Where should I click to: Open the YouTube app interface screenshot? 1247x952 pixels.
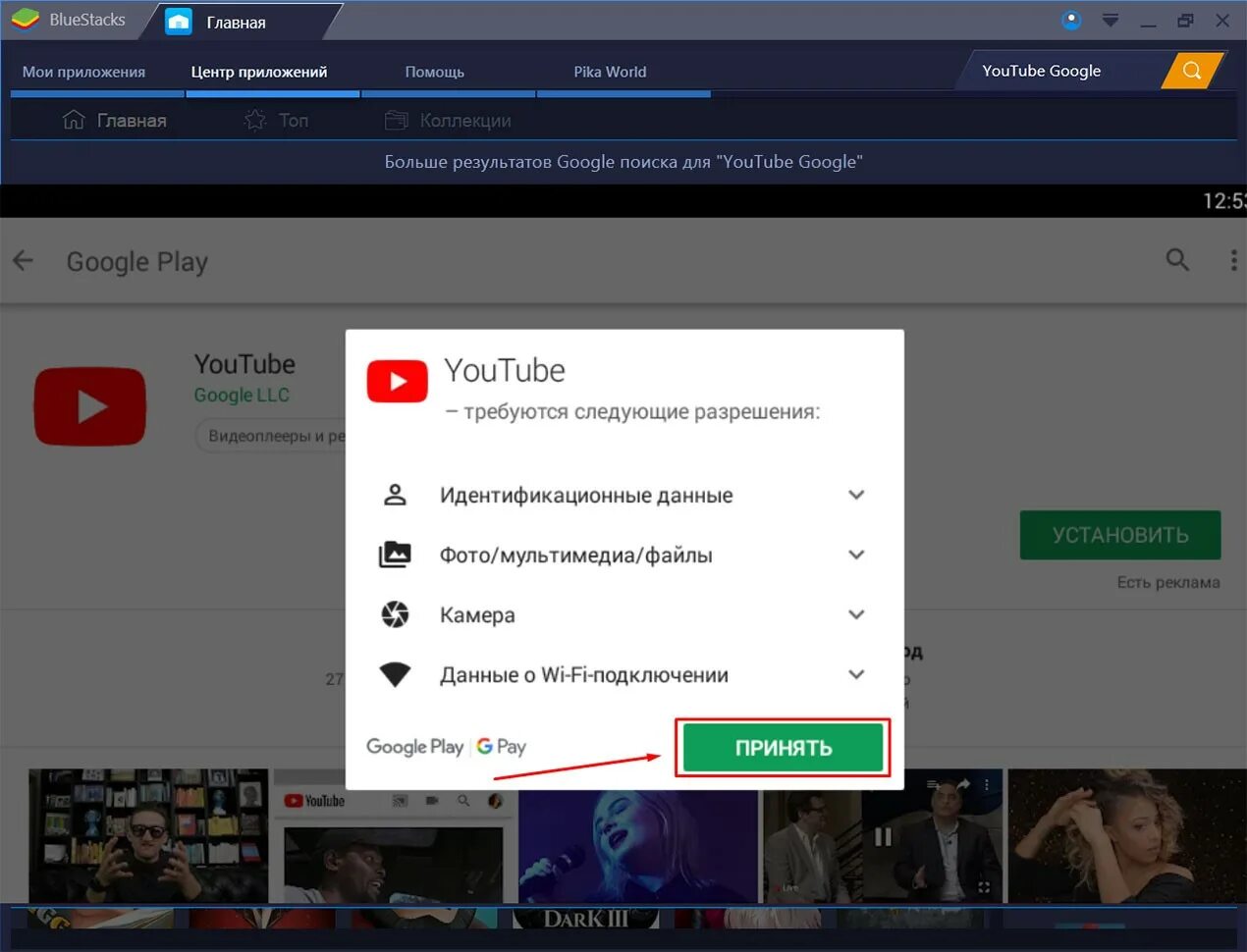394,836
